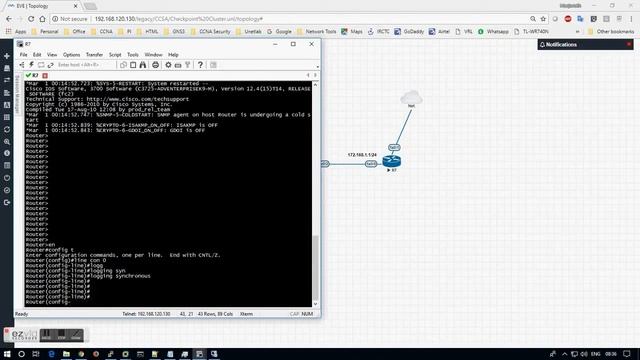This screenshot has width=640, height=360.
Task: Close the Notifications panel
Action: point(629,44)
